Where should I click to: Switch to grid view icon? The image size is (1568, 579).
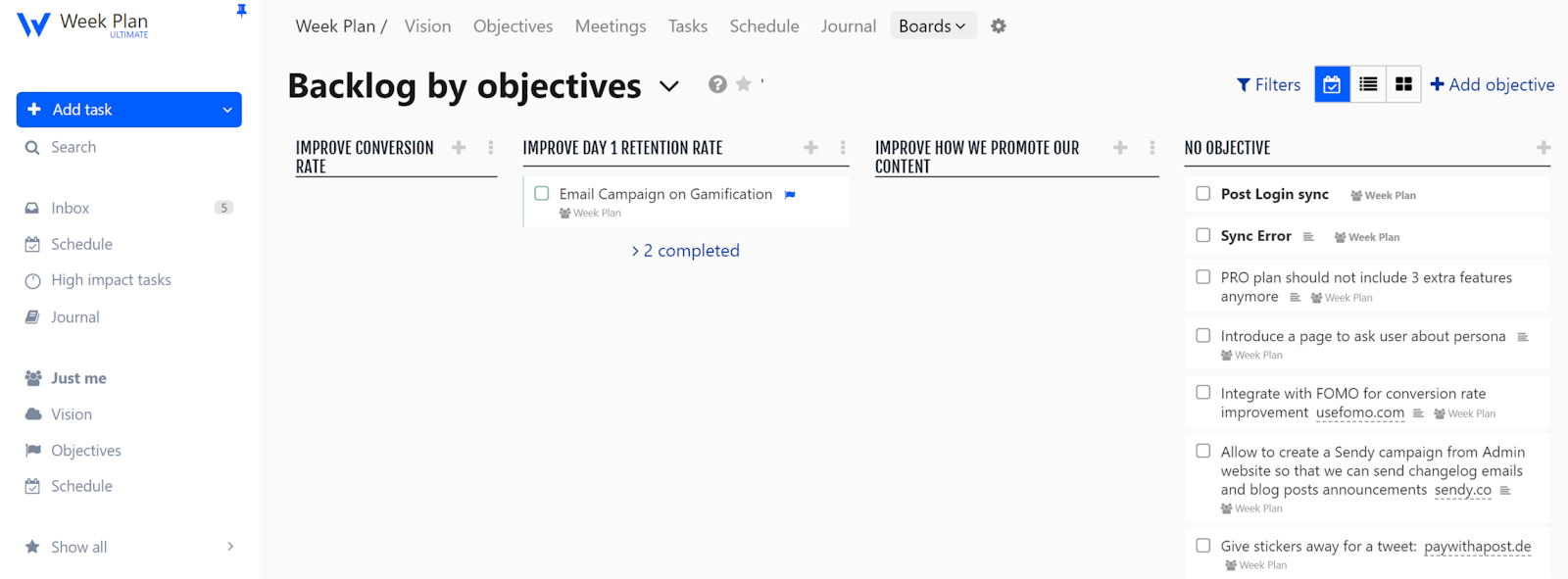[x=1403, y=85]
